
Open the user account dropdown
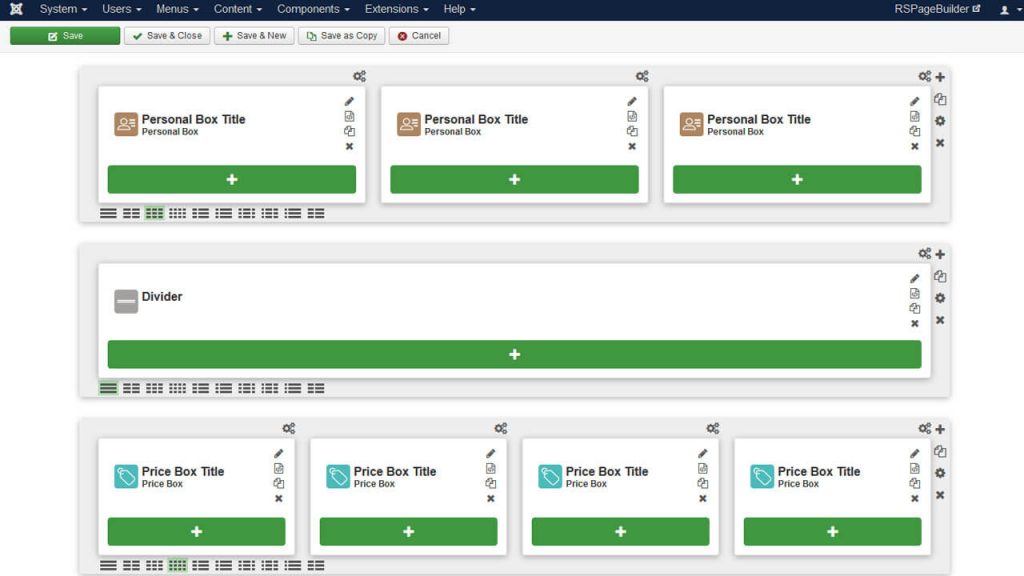coord(1007,10)
